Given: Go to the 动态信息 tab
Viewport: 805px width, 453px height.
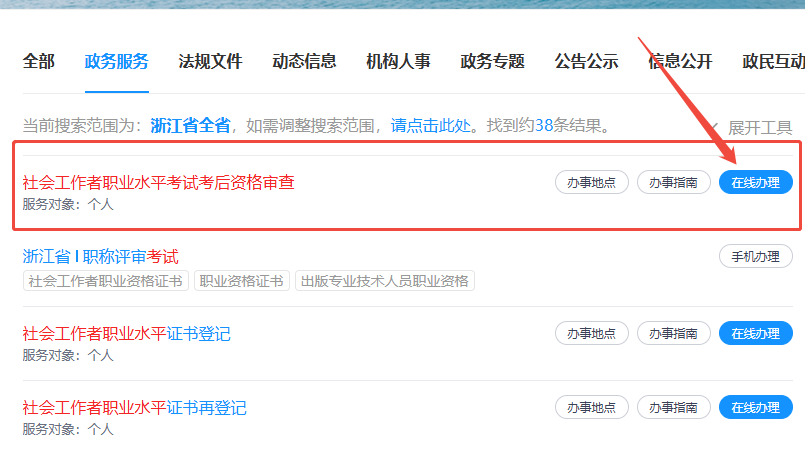Looking at the screenshot, I should click(304, 62).
